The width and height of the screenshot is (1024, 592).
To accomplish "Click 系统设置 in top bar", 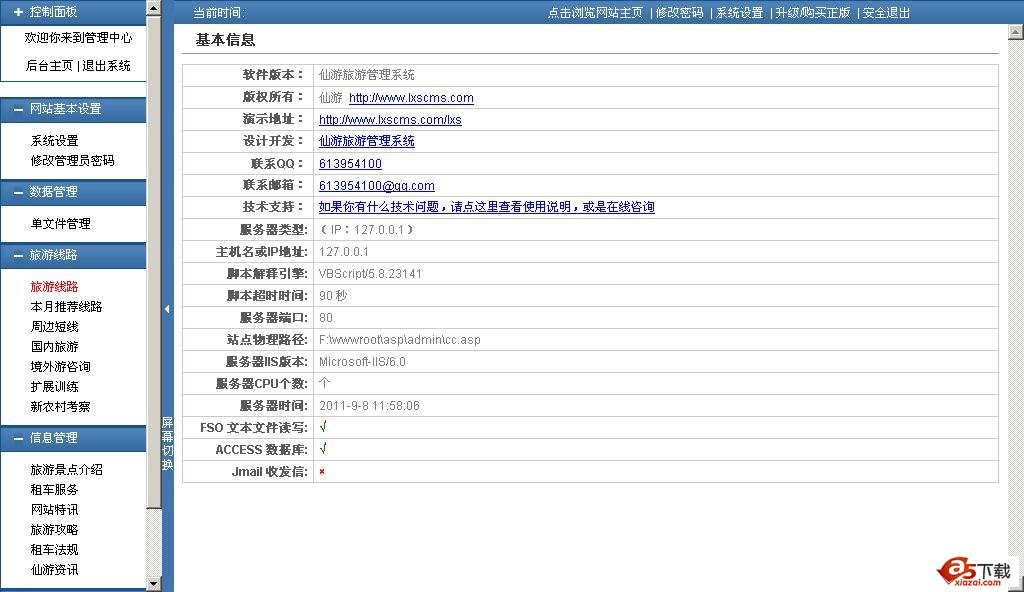I will [x=739, y=13].
